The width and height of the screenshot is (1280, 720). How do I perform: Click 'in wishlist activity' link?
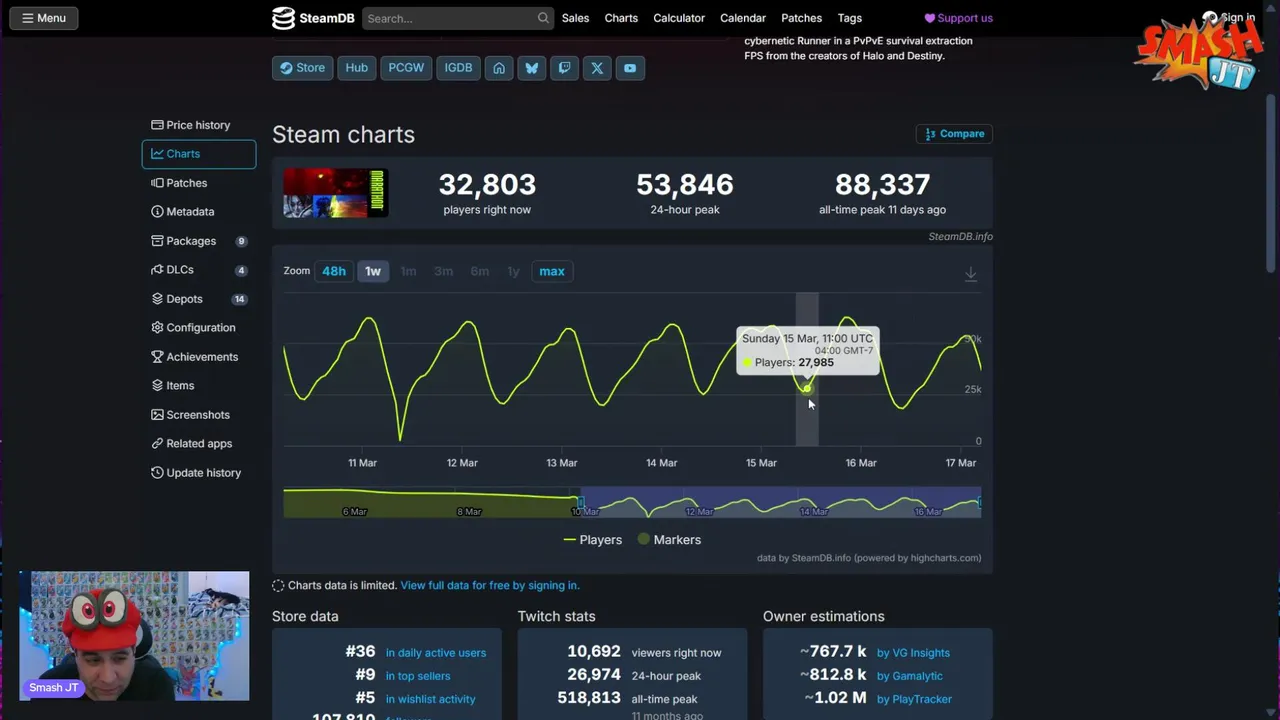tap(430, 699)
